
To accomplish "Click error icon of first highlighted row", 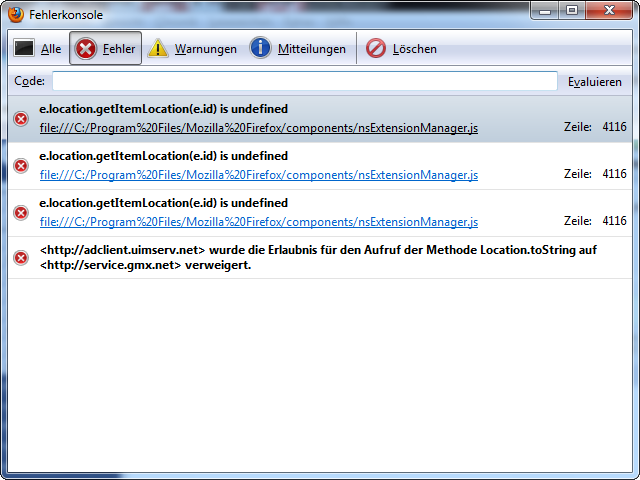I will [21, 119].
